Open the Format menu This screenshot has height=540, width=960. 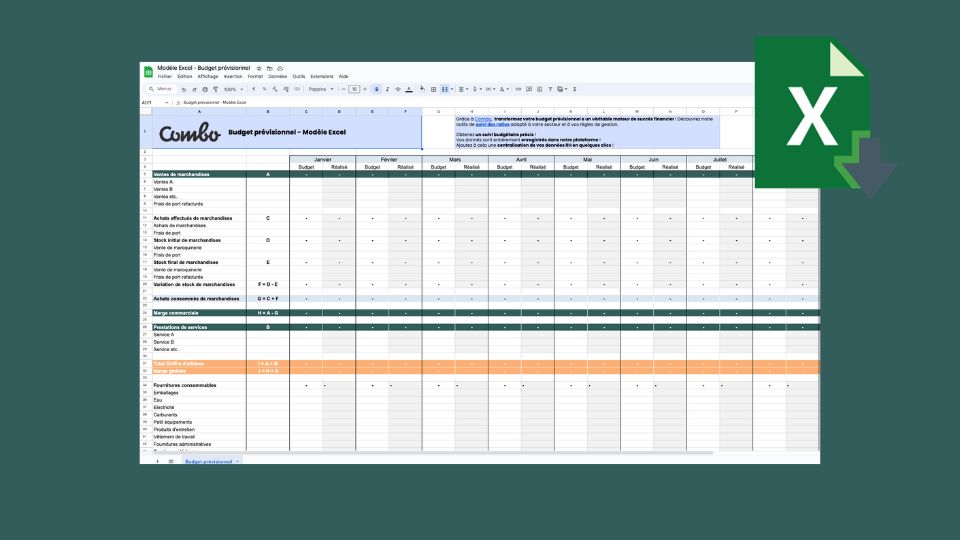point(255,77)
